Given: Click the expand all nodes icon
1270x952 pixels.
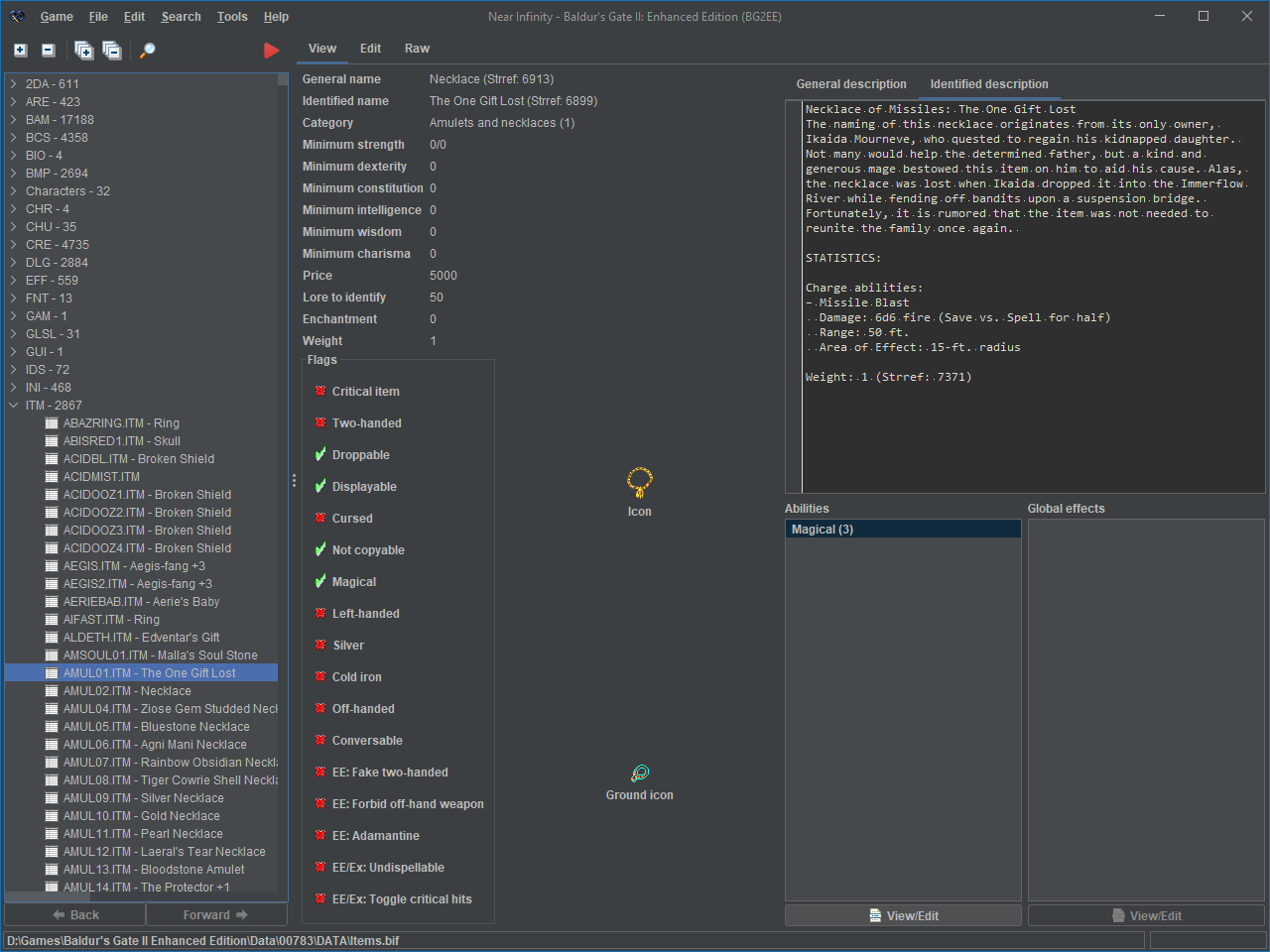Looking at the screenshot, I should click(84, 51).
